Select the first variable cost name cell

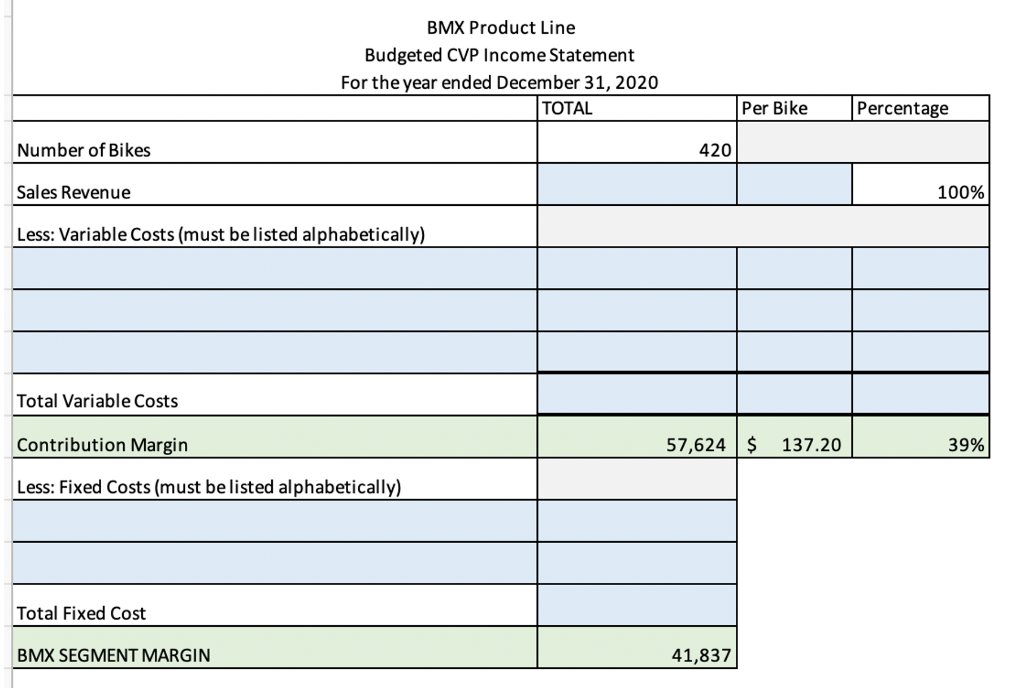275,268
